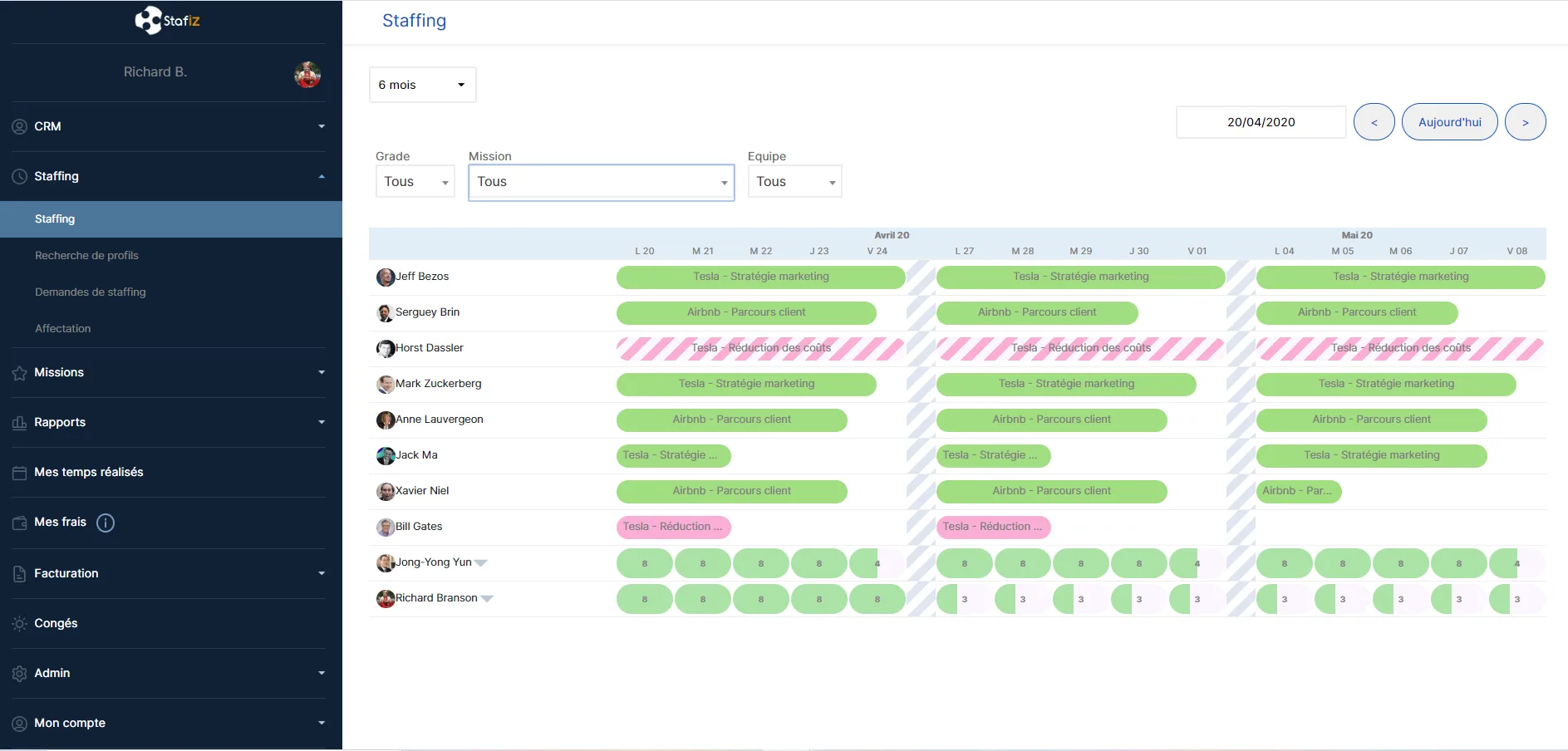Expand the Mon compte menu arrow

(x=322, y=723)
